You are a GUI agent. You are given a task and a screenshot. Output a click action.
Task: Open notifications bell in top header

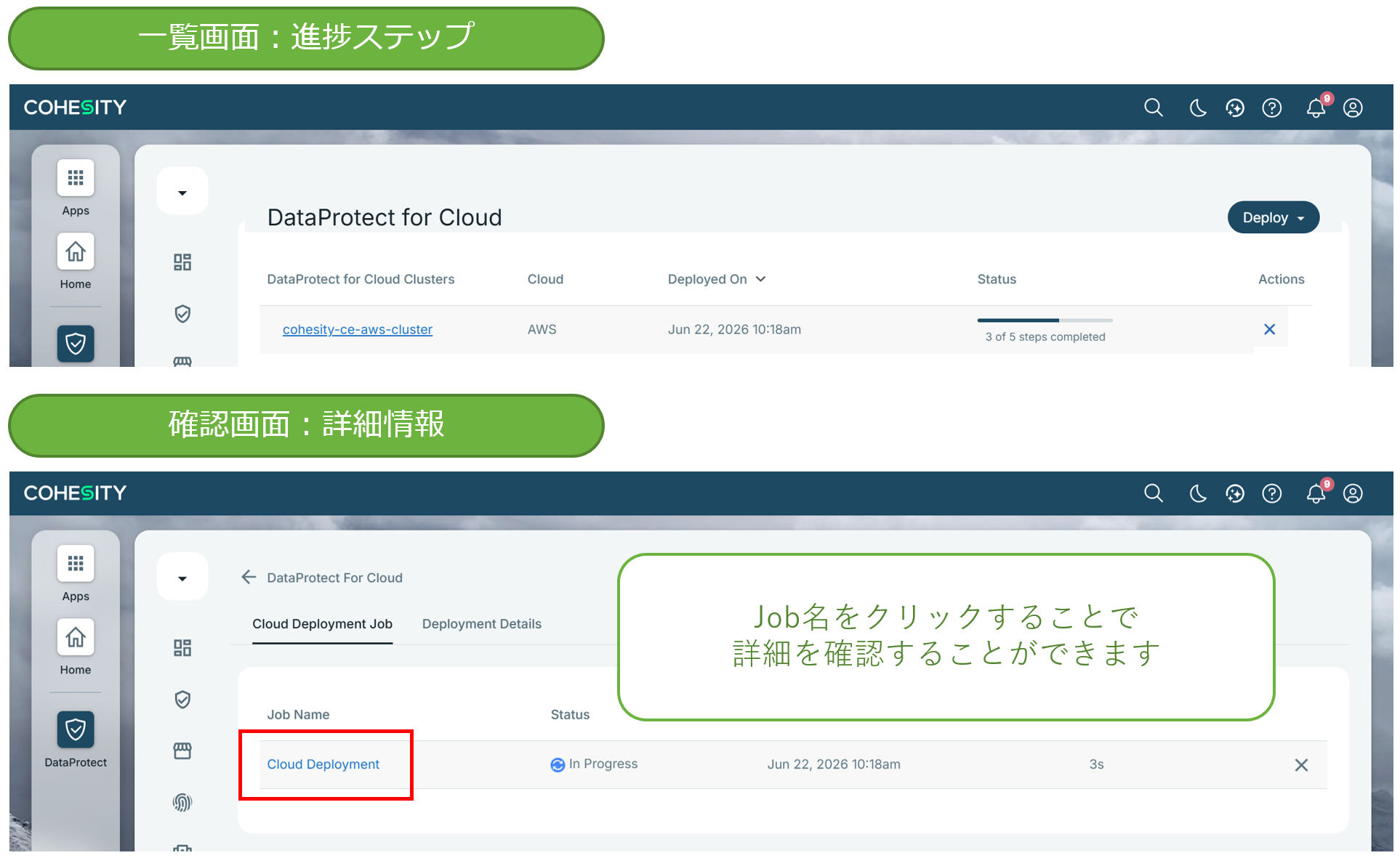[x=1316, y=108]
